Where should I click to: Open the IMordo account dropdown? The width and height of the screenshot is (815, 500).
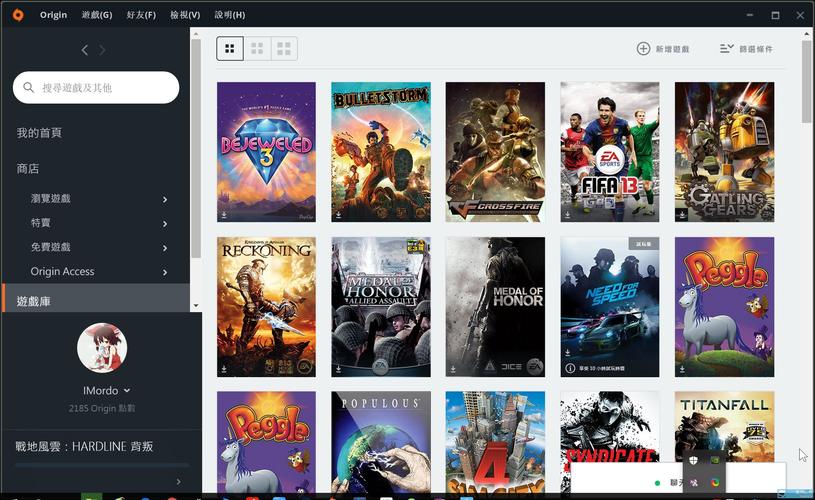click(x=107, y=390)
